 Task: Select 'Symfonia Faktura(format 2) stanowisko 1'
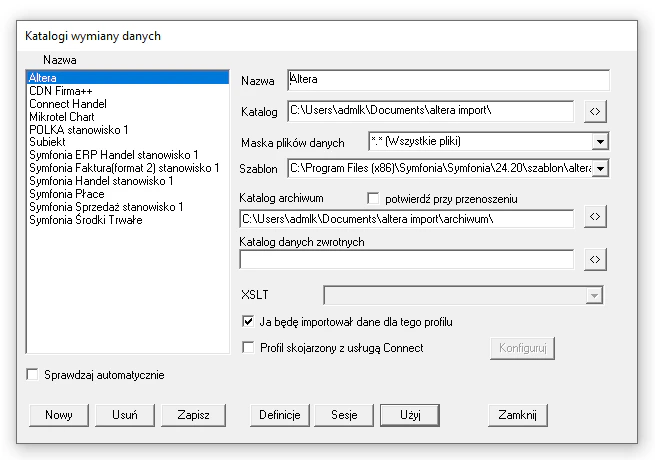128,168
